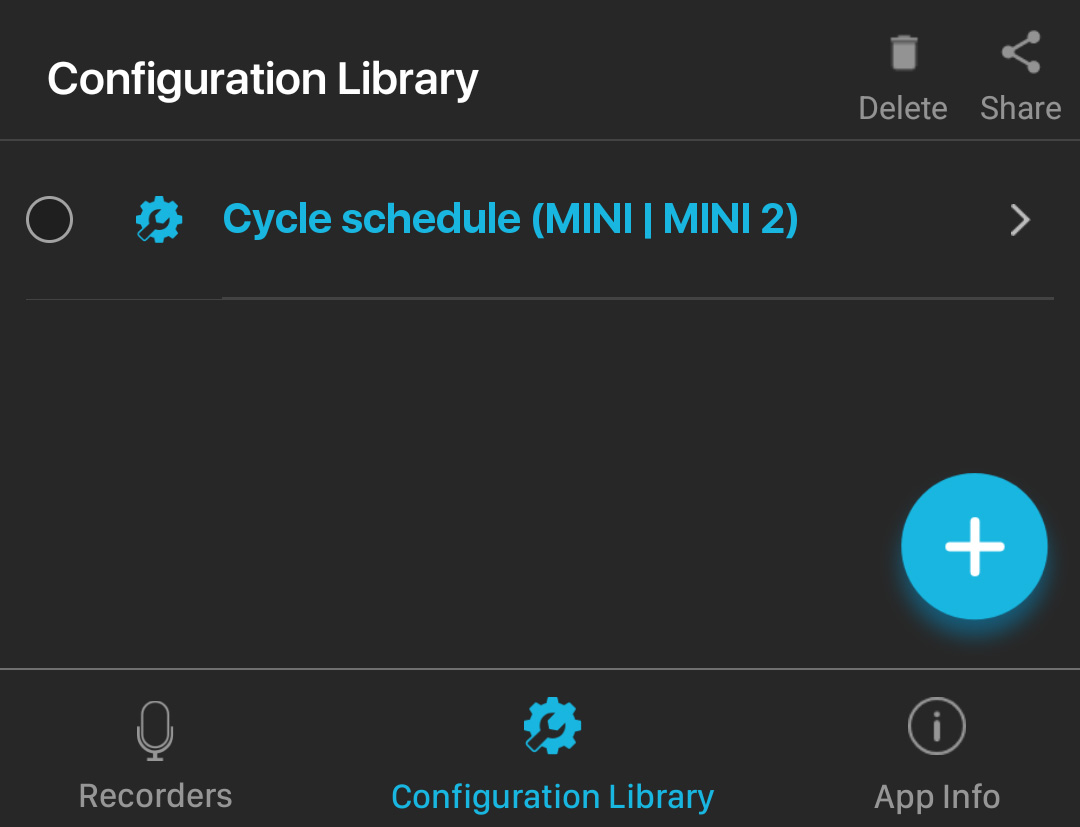Click the gear icon beside Cycle schedule

pyautogui.click(x=159, y=218)
